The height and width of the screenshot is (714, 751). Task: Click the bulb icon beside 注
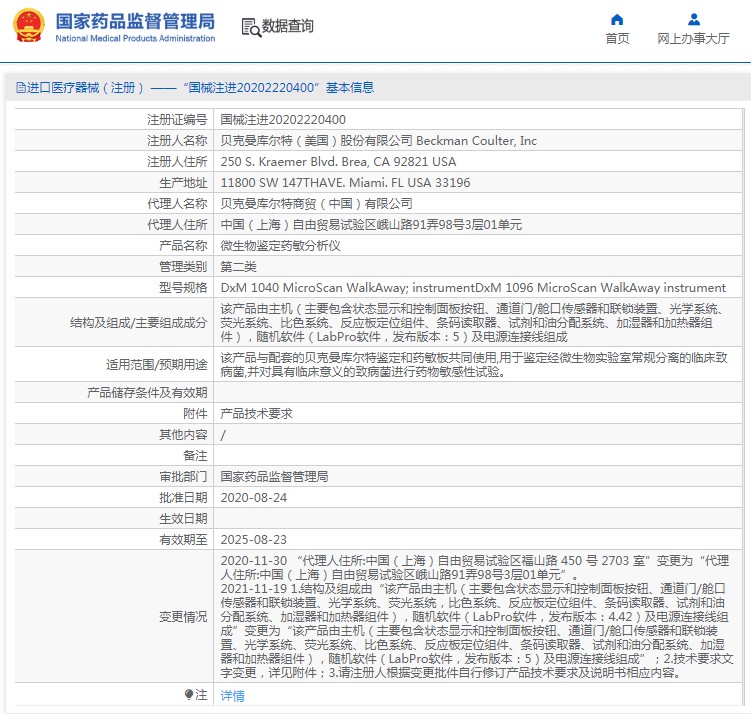pyautogui.click(x=189, y=694)
